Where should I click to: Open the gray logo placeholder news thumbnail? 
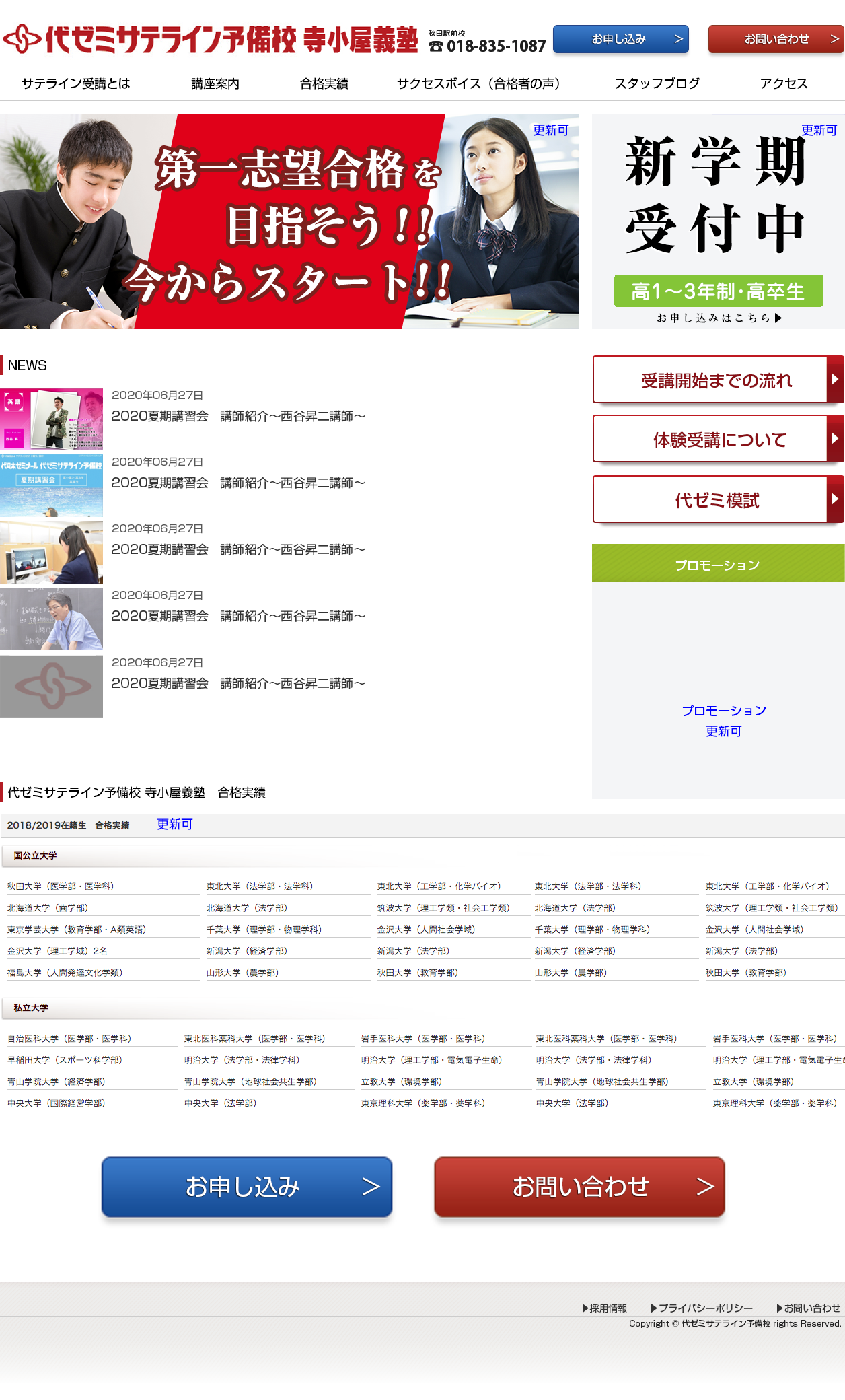[51, 686]
